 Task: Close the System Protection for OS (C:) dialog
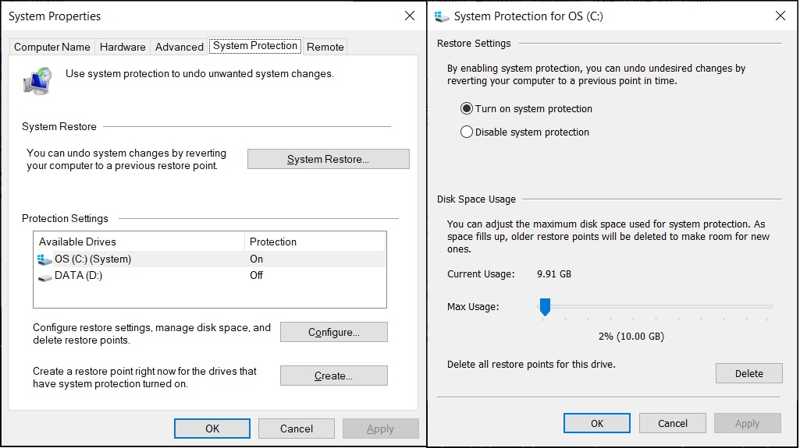click(x=781, y=16)
